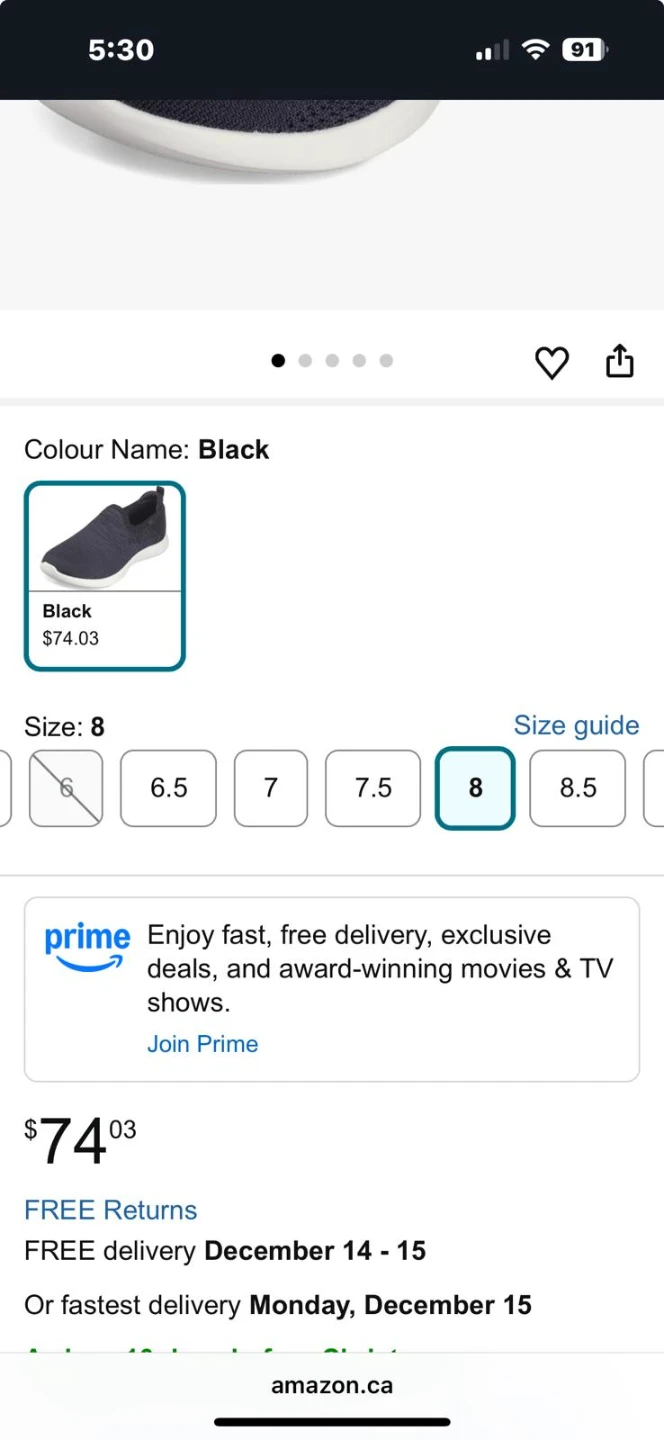The width and height of the screenshot is (664, 1440).
Task: Choose size 8.5
Action: coord(577,788)
